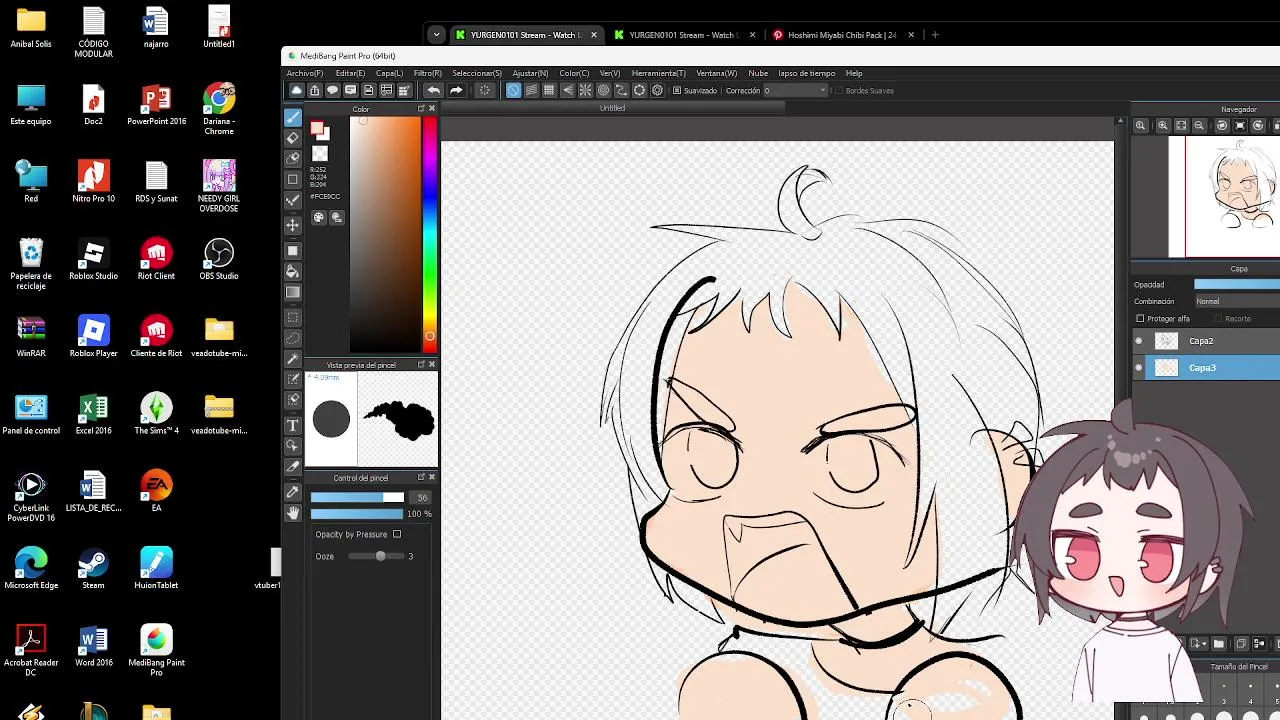Image resolution: width=1280 pixels, height=720 pixels.
Task: Select the Gradient tool
Action: click(x=293, y=293)
